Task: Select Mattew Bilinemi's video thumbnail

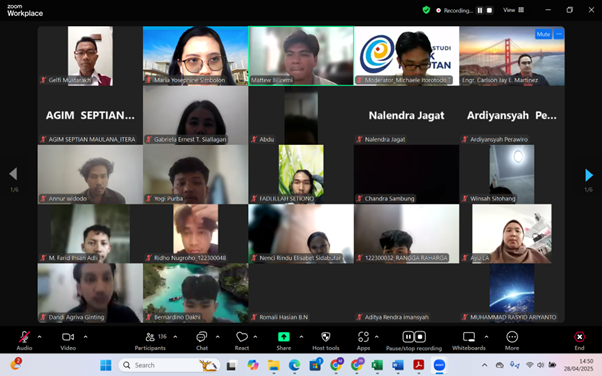Action: click(x=301, y=56)
